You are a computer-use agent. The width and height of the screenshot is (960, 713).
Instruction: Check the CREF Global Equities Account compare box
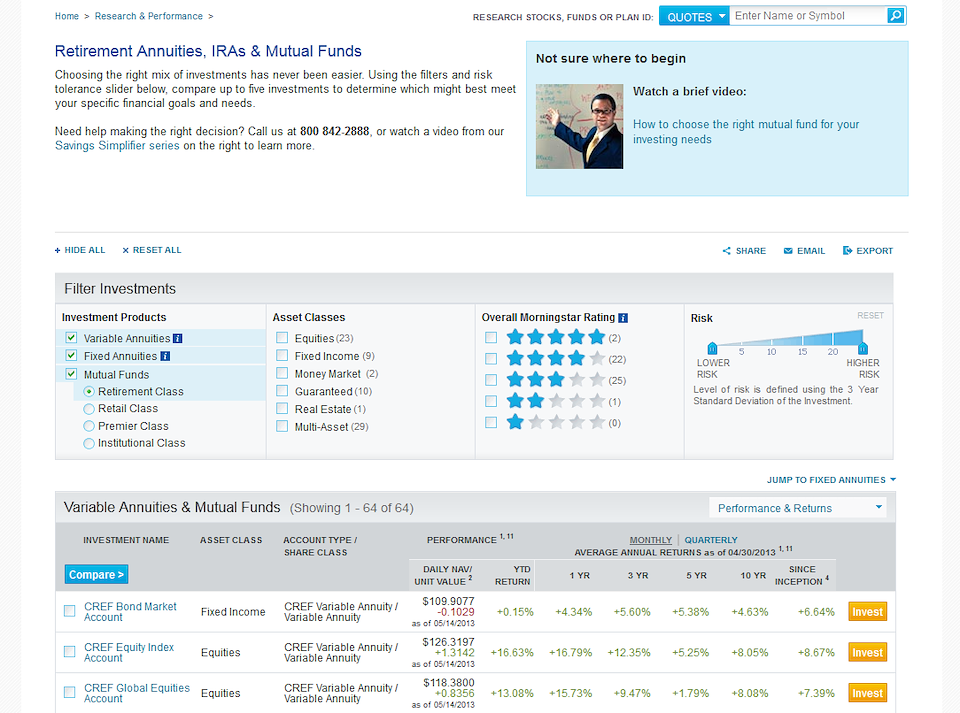tap(70, 692)
